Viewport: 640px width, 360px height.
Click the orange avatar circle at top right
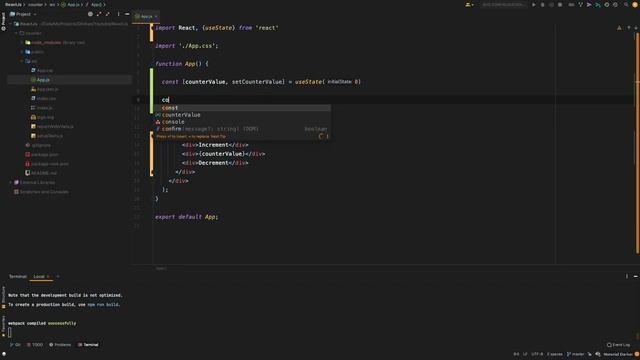coord(635,5)
